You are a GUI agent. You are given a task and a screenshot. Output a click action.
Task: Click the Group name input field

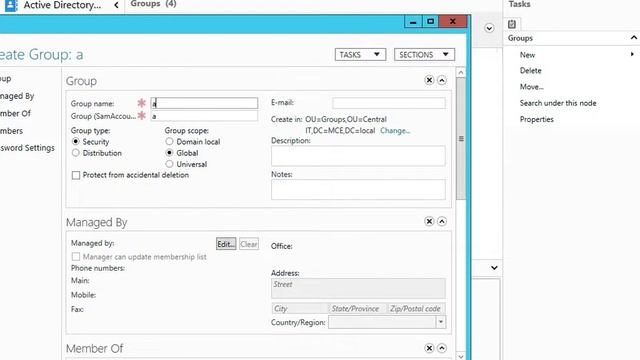pos(204,103)
